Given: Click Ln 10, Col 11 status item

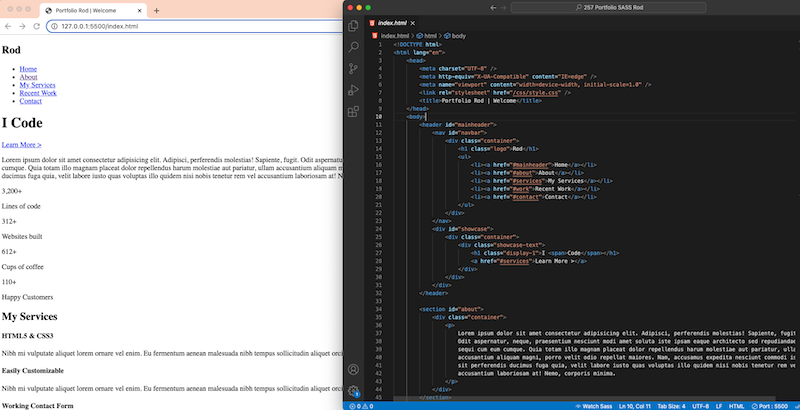Looking at the screenshot, I should tap(635, 406).
